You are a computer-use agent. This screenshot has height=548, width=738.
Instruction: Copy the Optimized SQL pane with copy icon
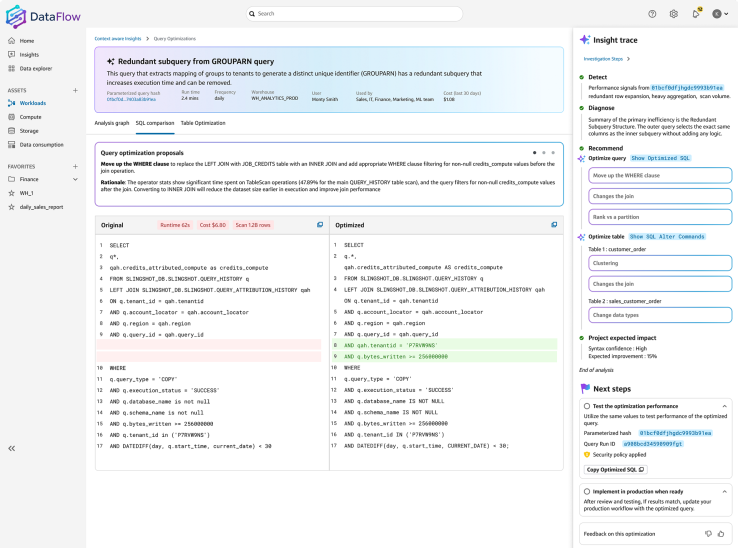click(554, 225)
